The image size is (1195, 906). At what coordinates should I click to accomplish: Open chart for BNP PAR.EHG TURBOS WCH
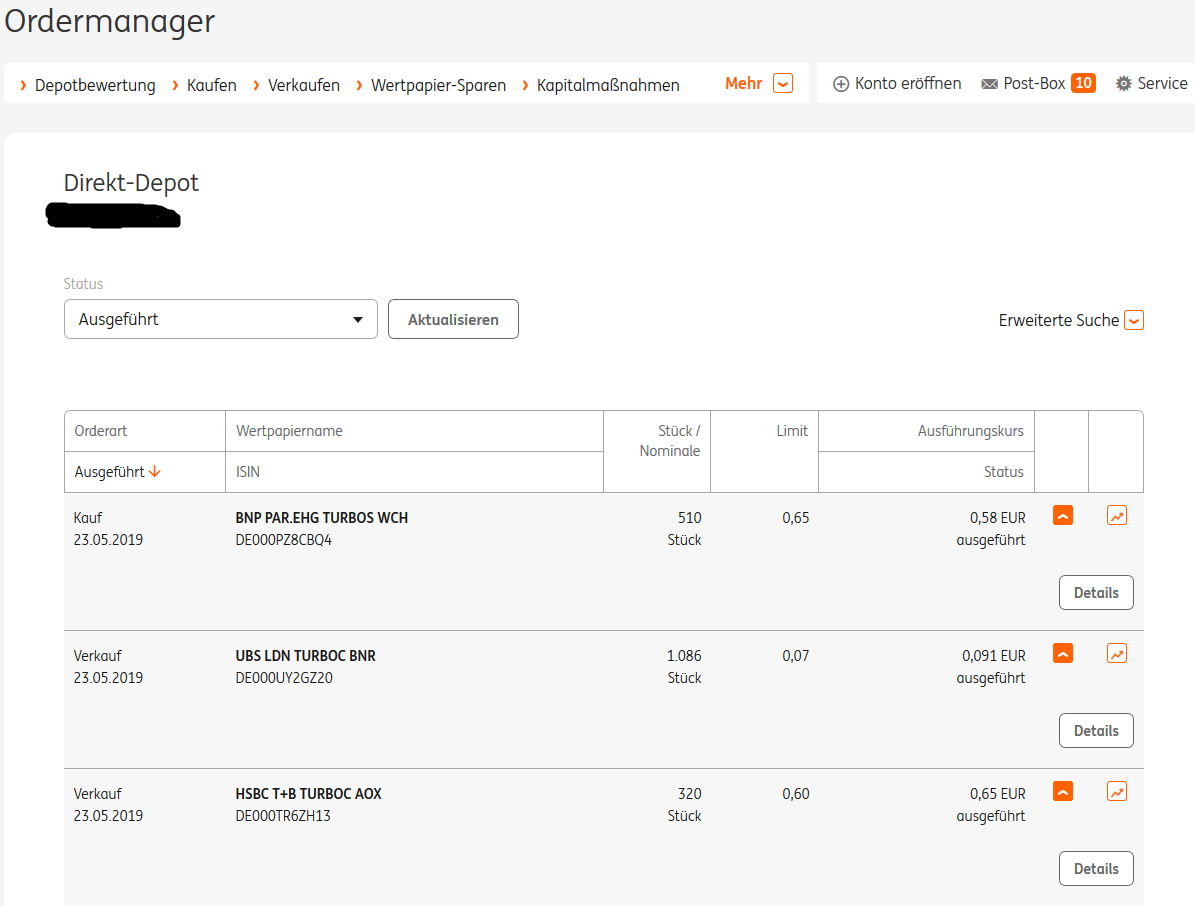1117,516
